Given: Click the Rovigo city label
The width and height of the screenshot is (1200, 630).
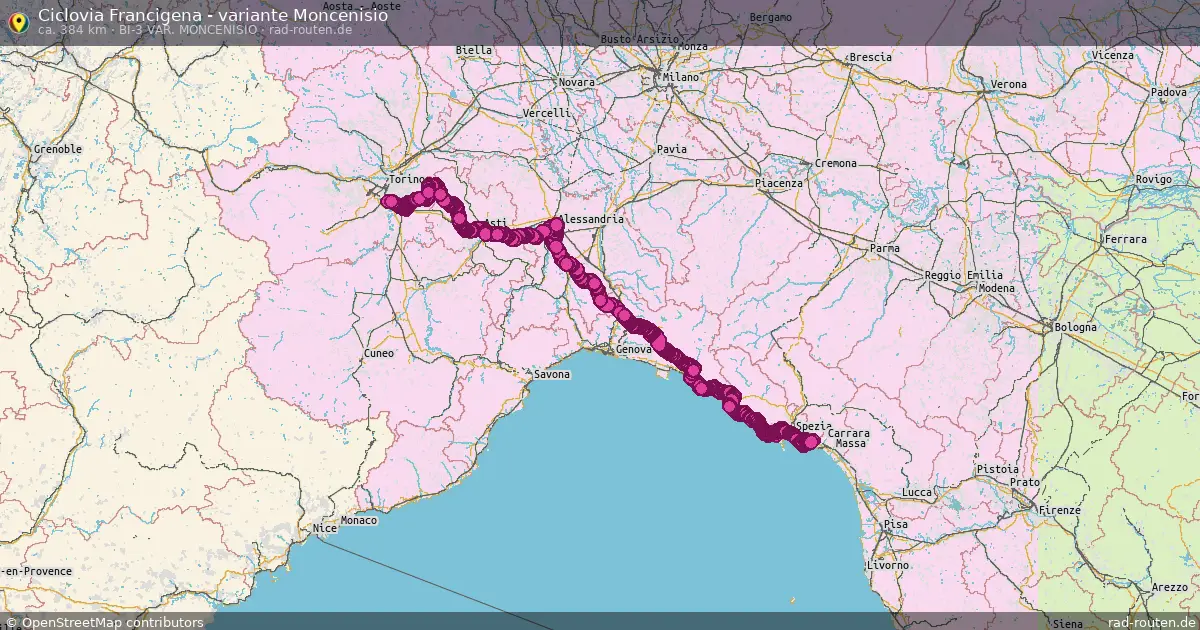Looking at the screenshot, I should [1153, 180].
